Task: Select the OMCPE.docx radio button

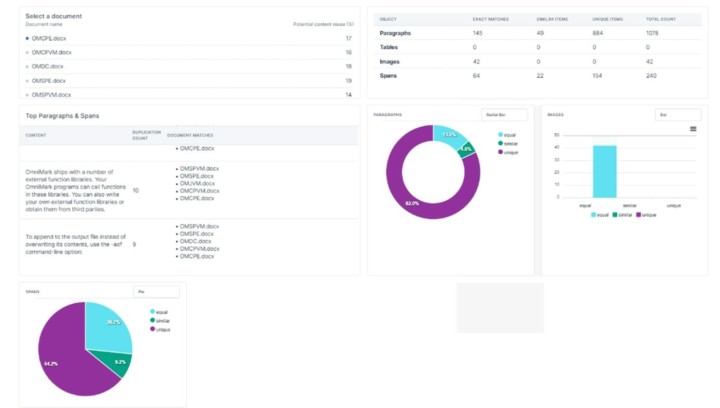Action: coord(27,38)
